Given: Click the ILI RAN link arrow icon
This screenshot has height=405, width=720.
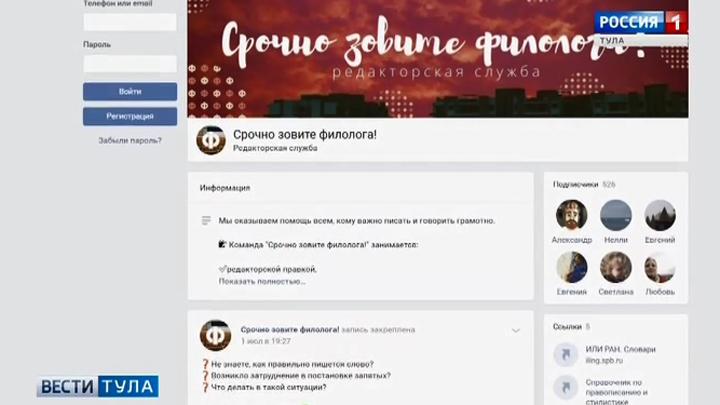Looking at the screenshot, I should tap(566, 354).
